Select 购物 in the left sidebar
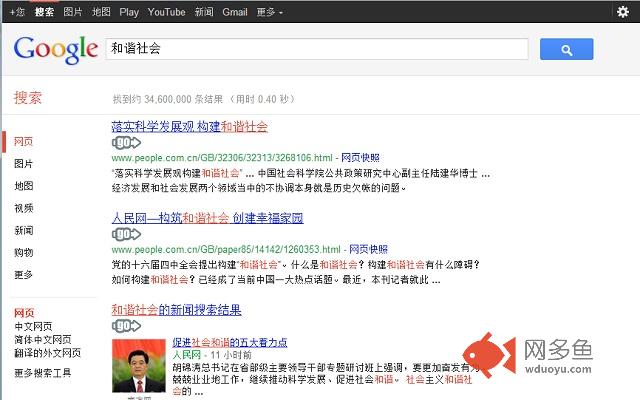 (23, 252)
